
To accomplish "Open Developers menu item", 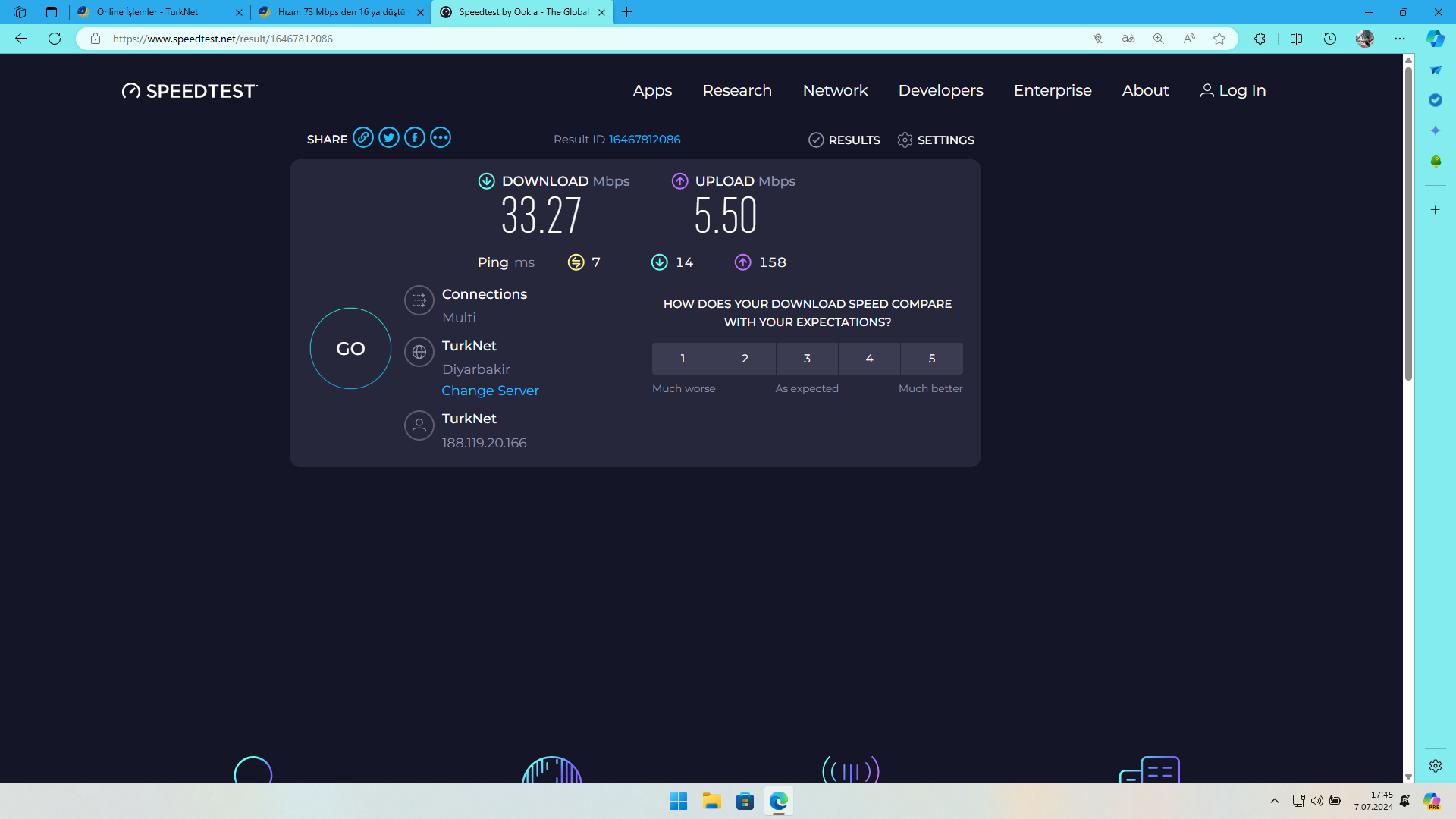I will [941, 91].
